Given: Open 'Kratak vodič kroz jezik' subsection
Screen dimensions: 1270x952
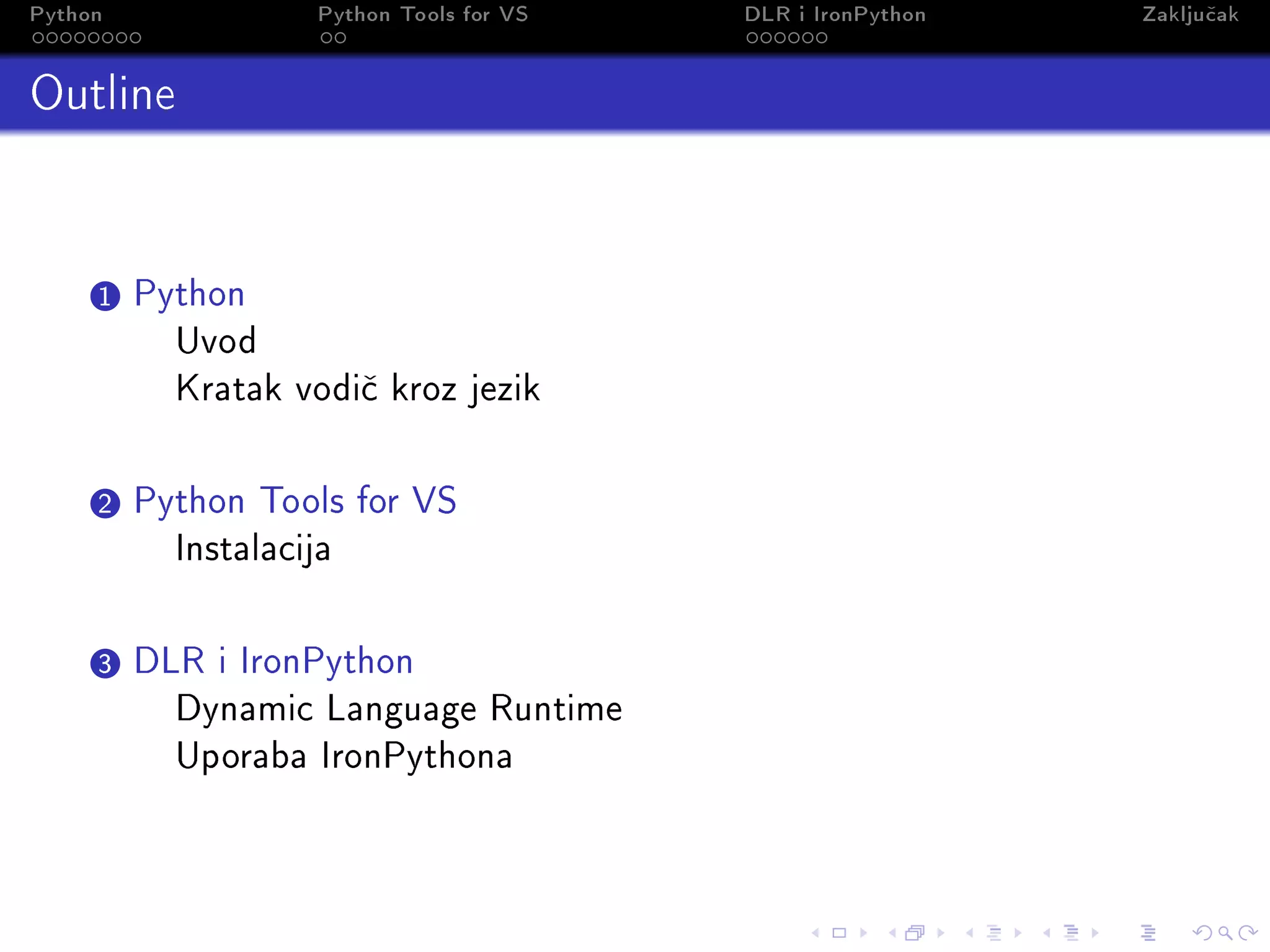Looking at the screenshot, I should coord(358,389).
